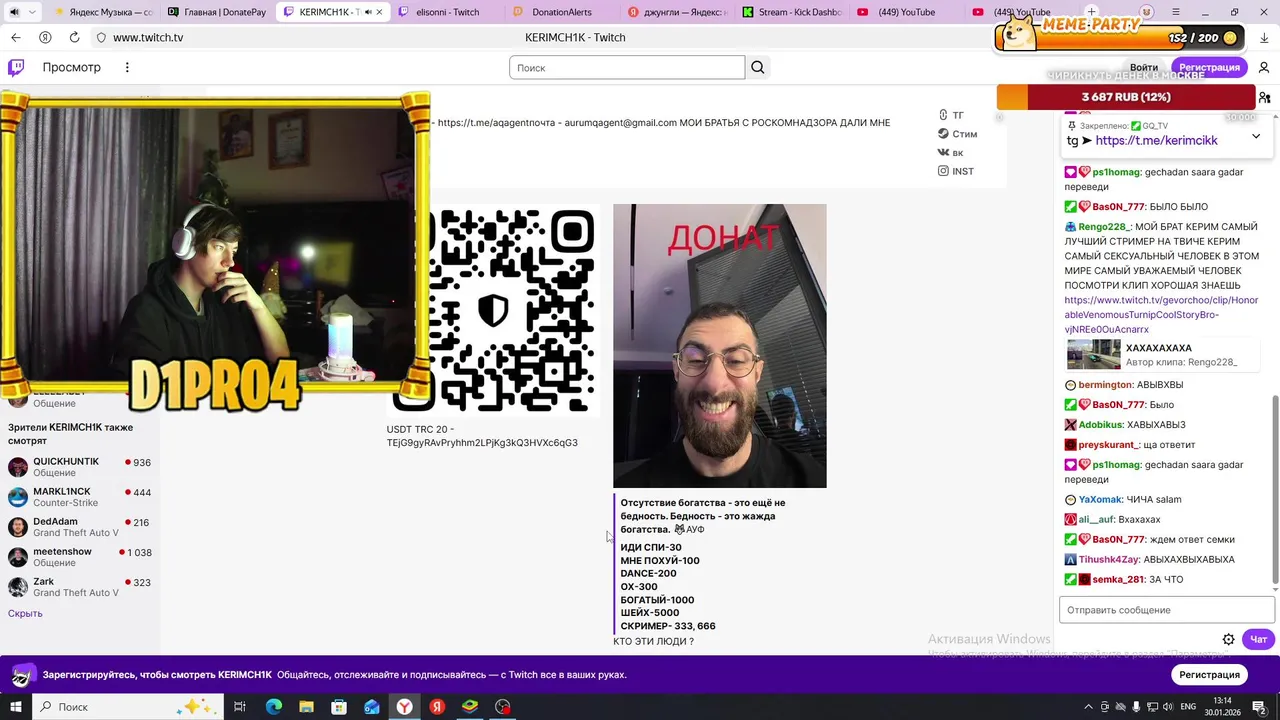This screenshot has height=720, width=1280.
Task: Open File Explorer from taskbar
Action: click(x=306, y=707)
